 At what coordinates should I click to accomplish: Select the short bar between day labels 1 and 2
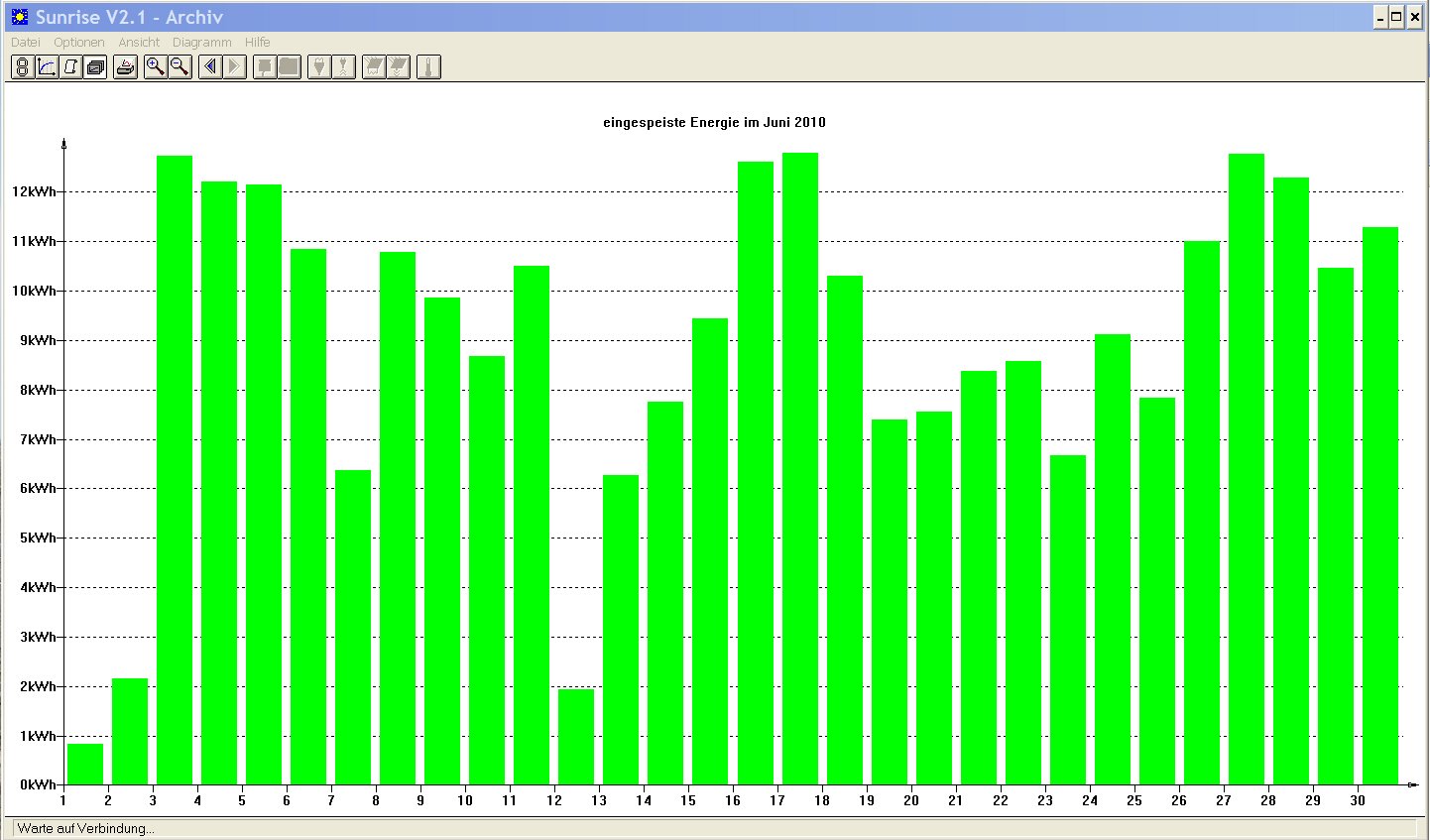(x=85, y=765)
